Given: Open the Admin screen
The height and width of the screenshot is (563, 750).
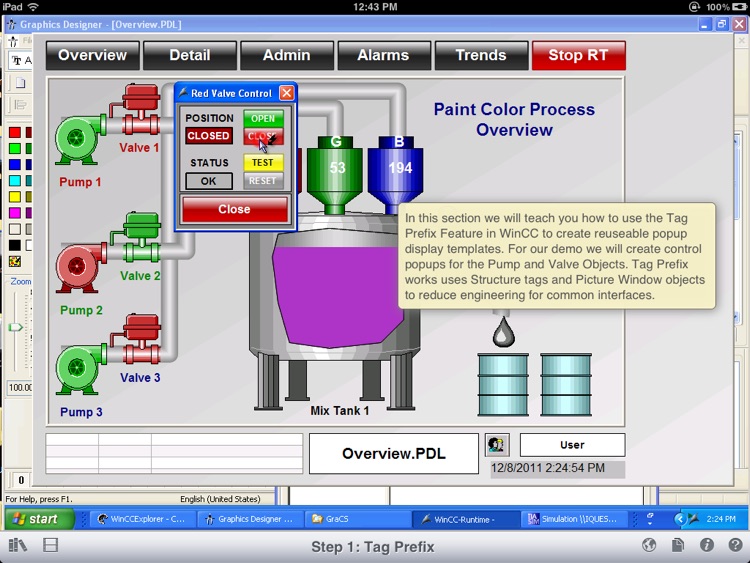Looking at the screenshot, I should 287,55.
